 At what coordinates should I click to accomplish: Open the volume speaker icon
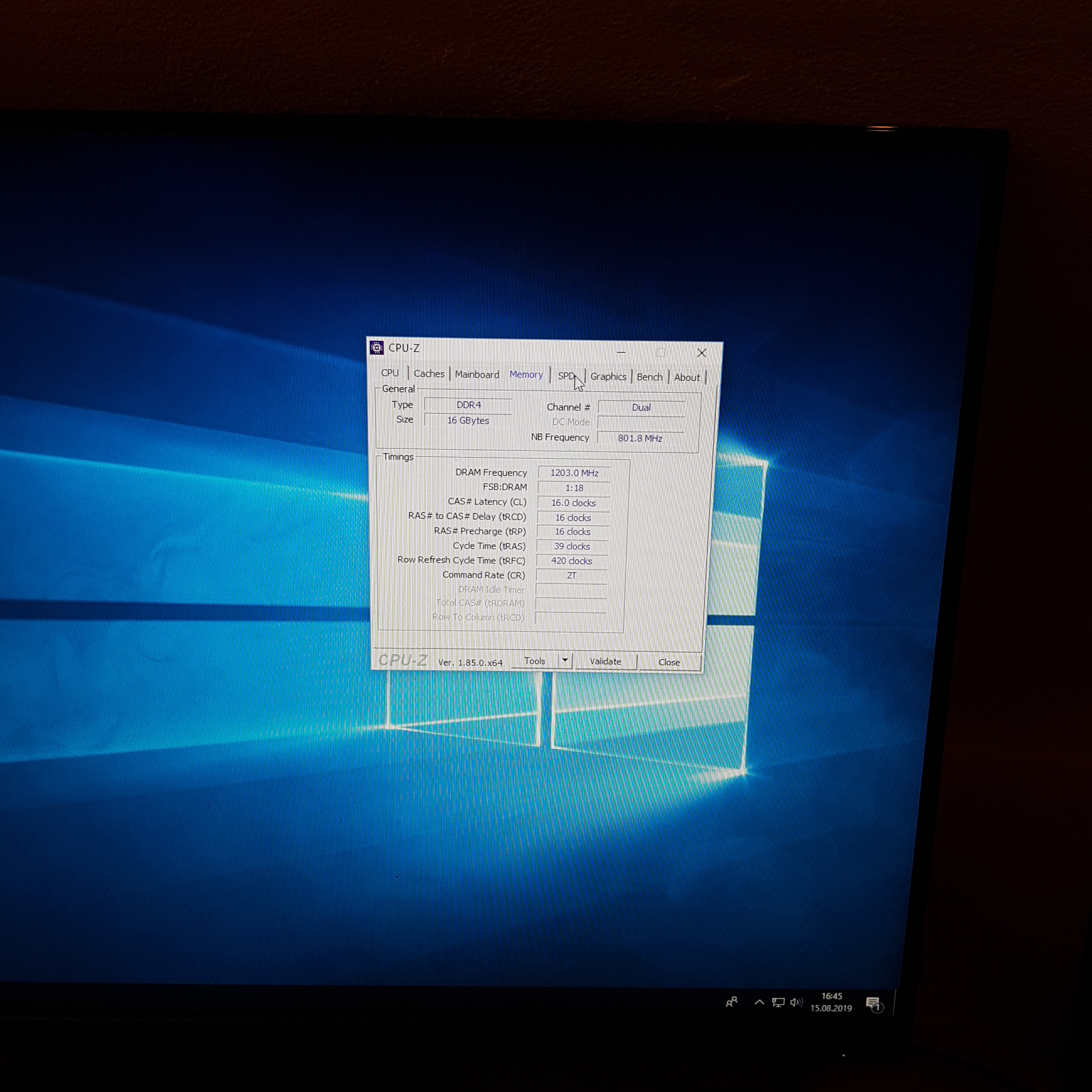(796, 1002)
